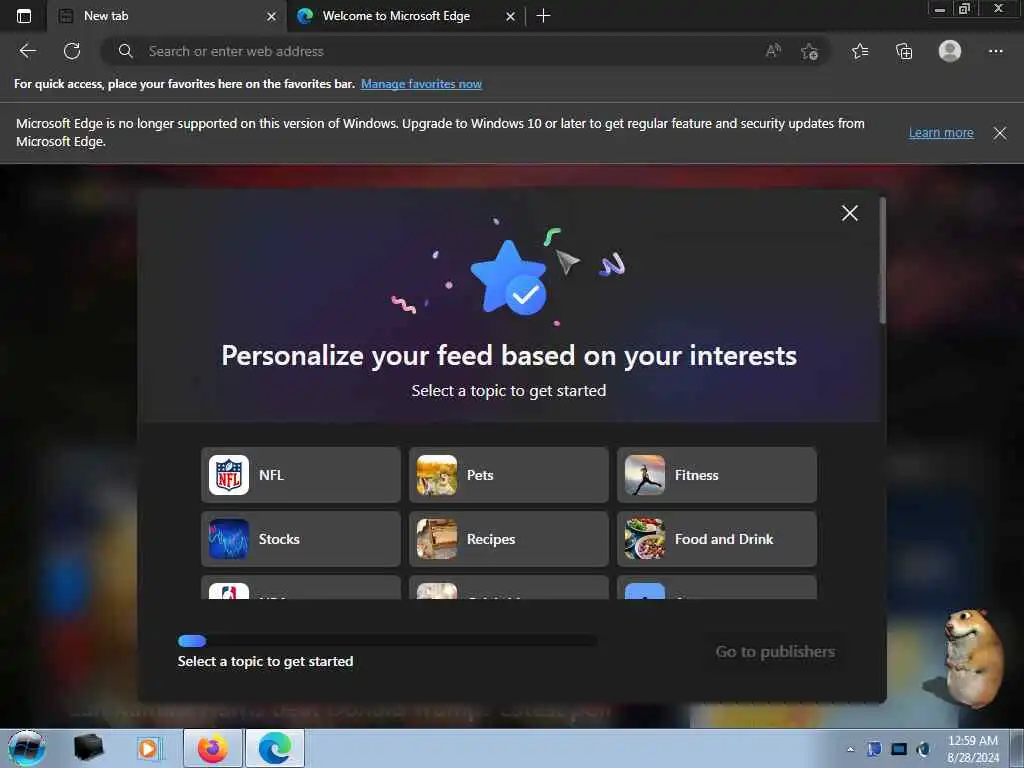Open the black box taskbar icon

pos(89,748)
